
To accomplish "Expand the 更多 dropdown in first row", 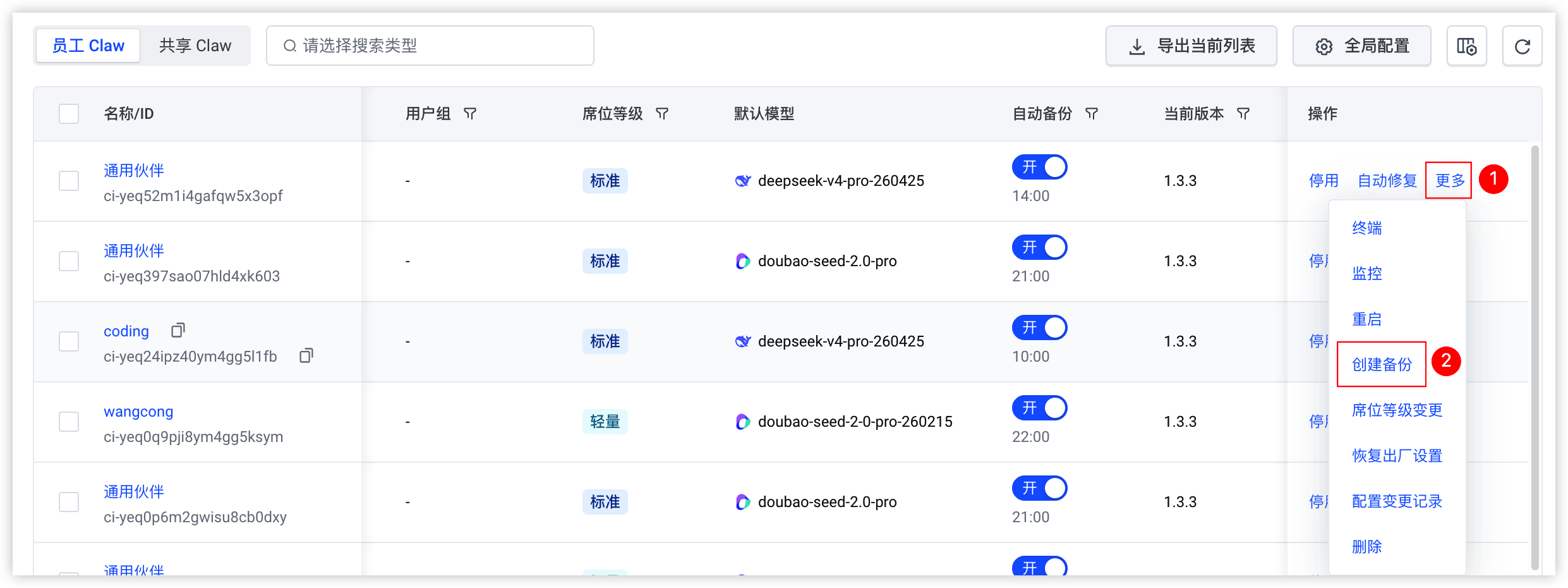I will (1449, 181).
